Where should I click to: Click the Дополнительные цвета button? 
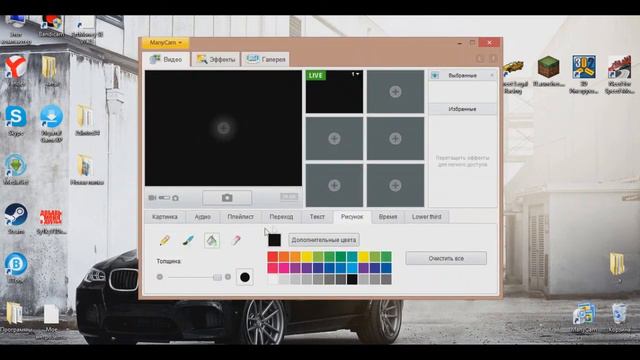click(x=324, y=240)
